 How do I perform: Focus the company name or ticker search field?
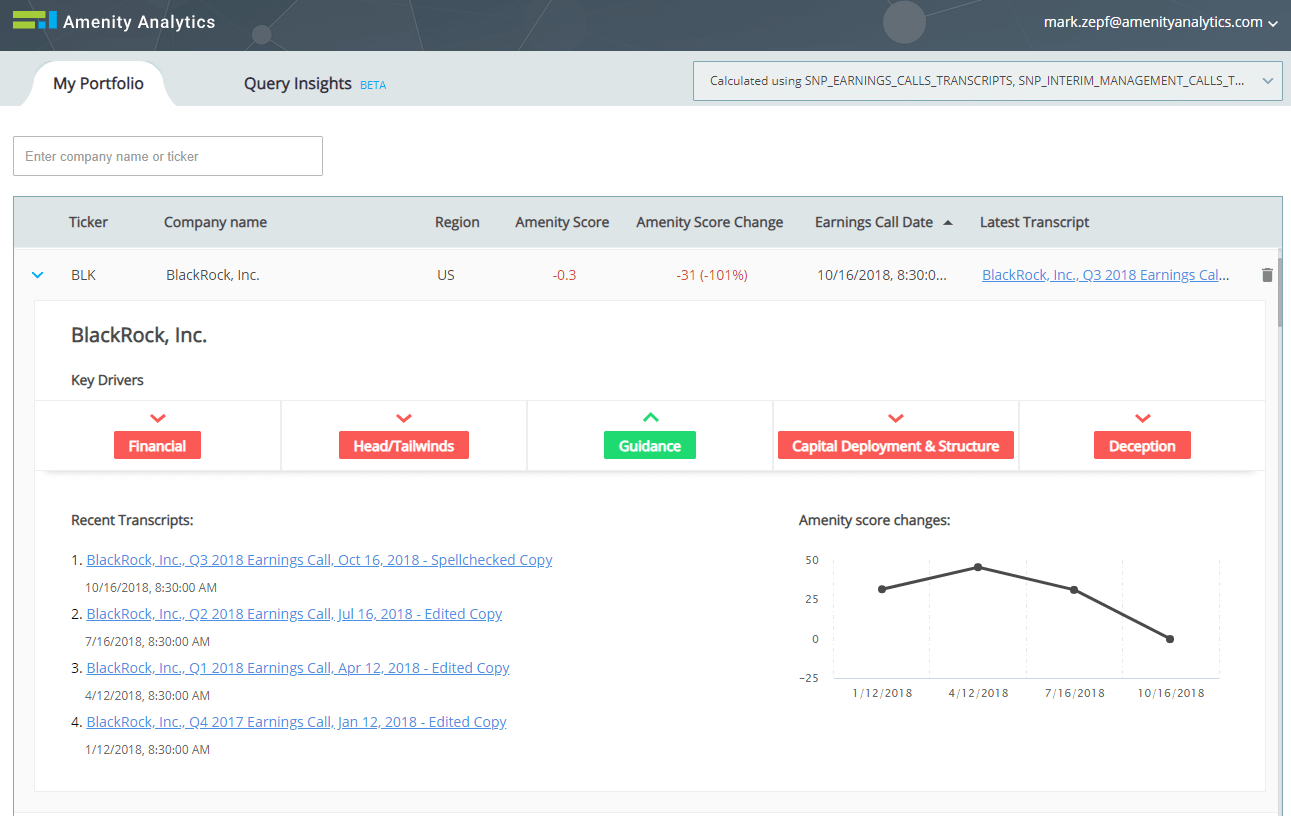pyautogui.click(x=168, y=156)
